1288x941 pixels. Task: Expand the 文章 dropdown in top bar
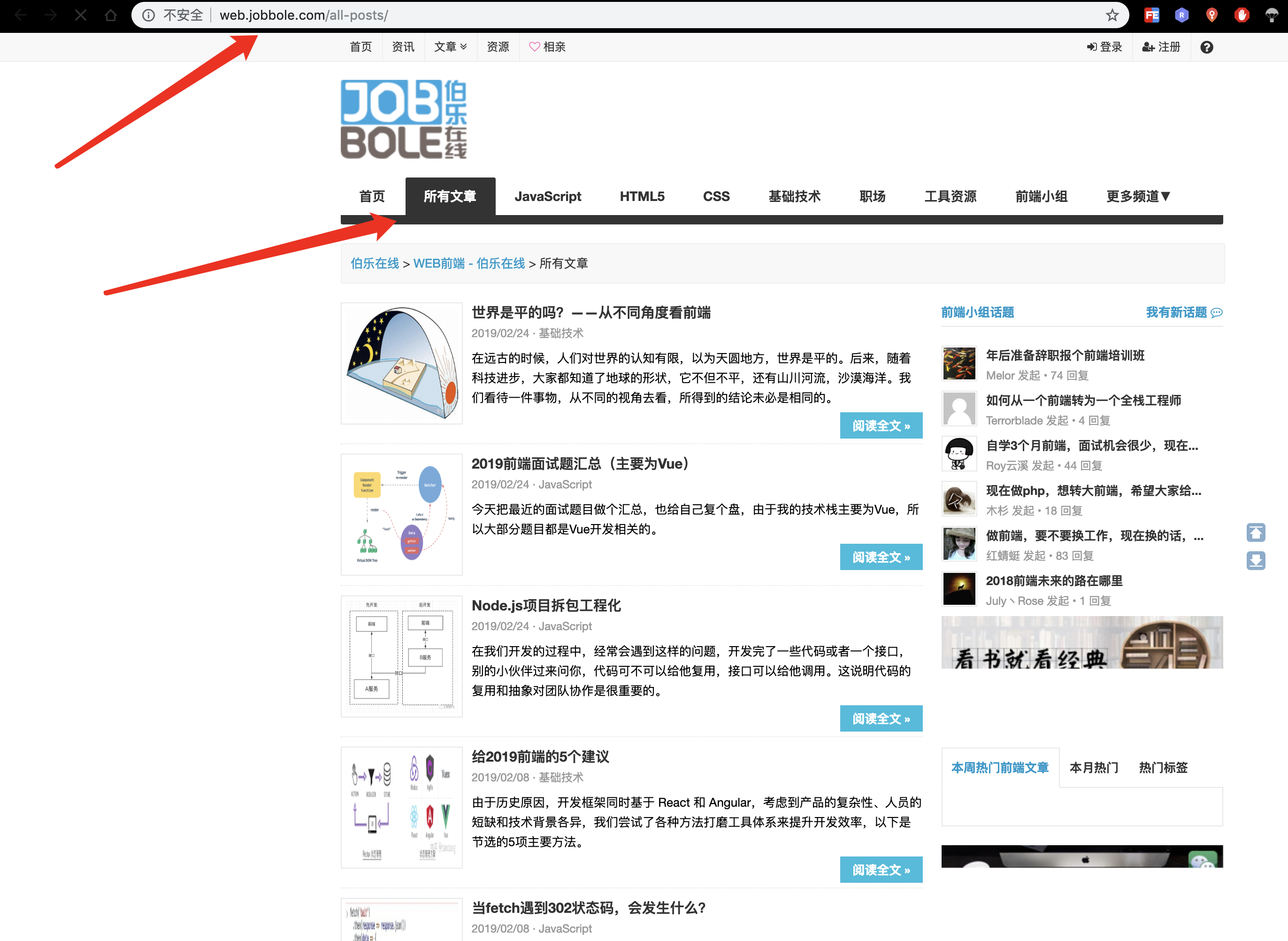(451, 46)
